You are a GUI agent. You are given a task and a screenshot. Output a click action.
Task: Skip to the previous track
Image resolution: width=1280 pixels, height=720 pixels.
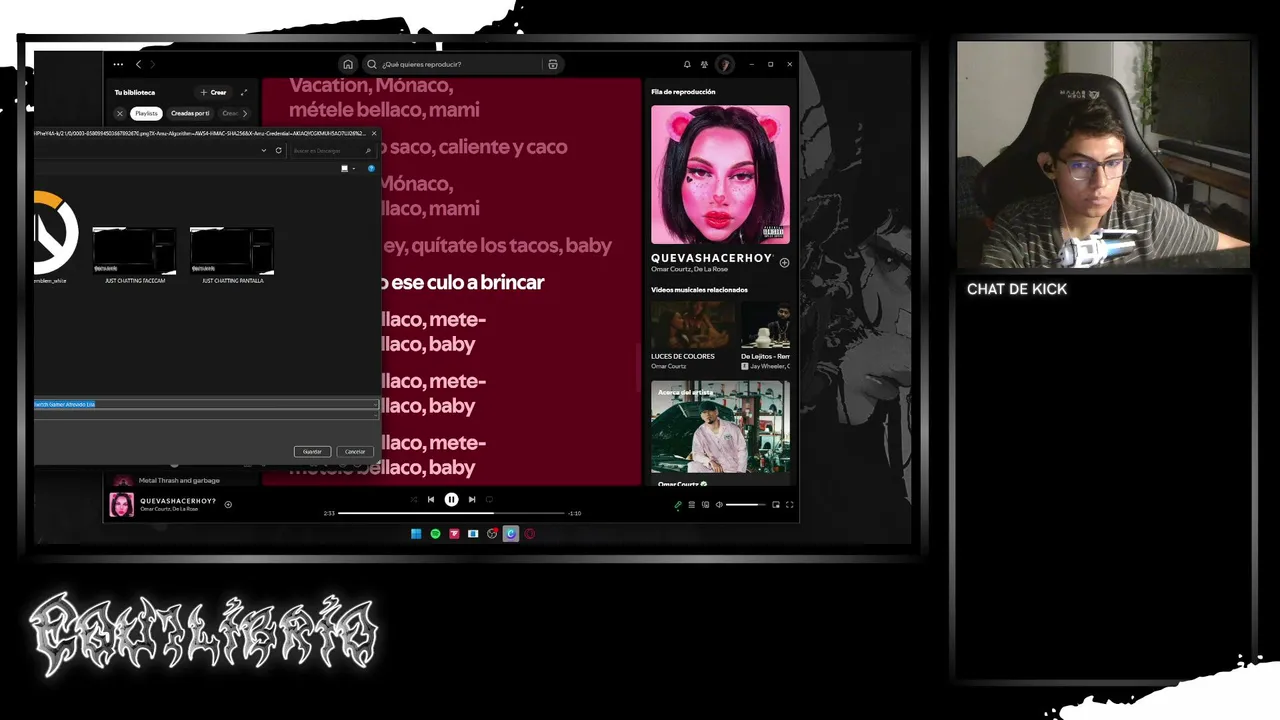431,499
